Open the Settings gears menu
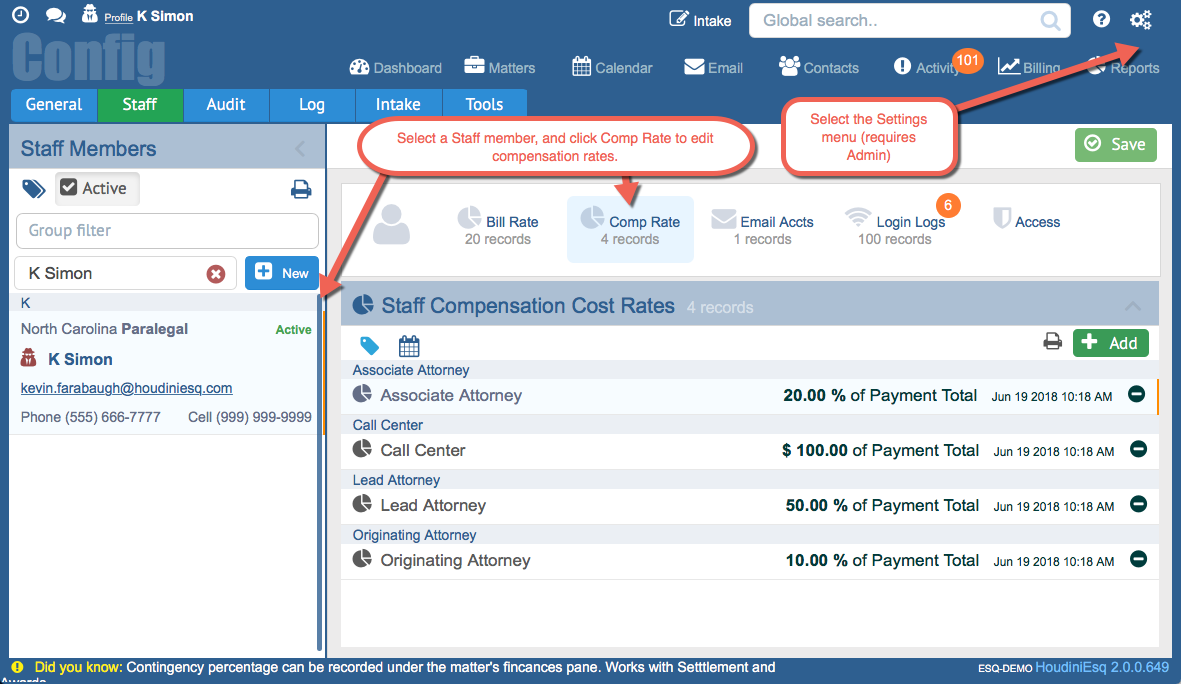This screenshot has height=684, width=1181. (x=1141, y=20)
